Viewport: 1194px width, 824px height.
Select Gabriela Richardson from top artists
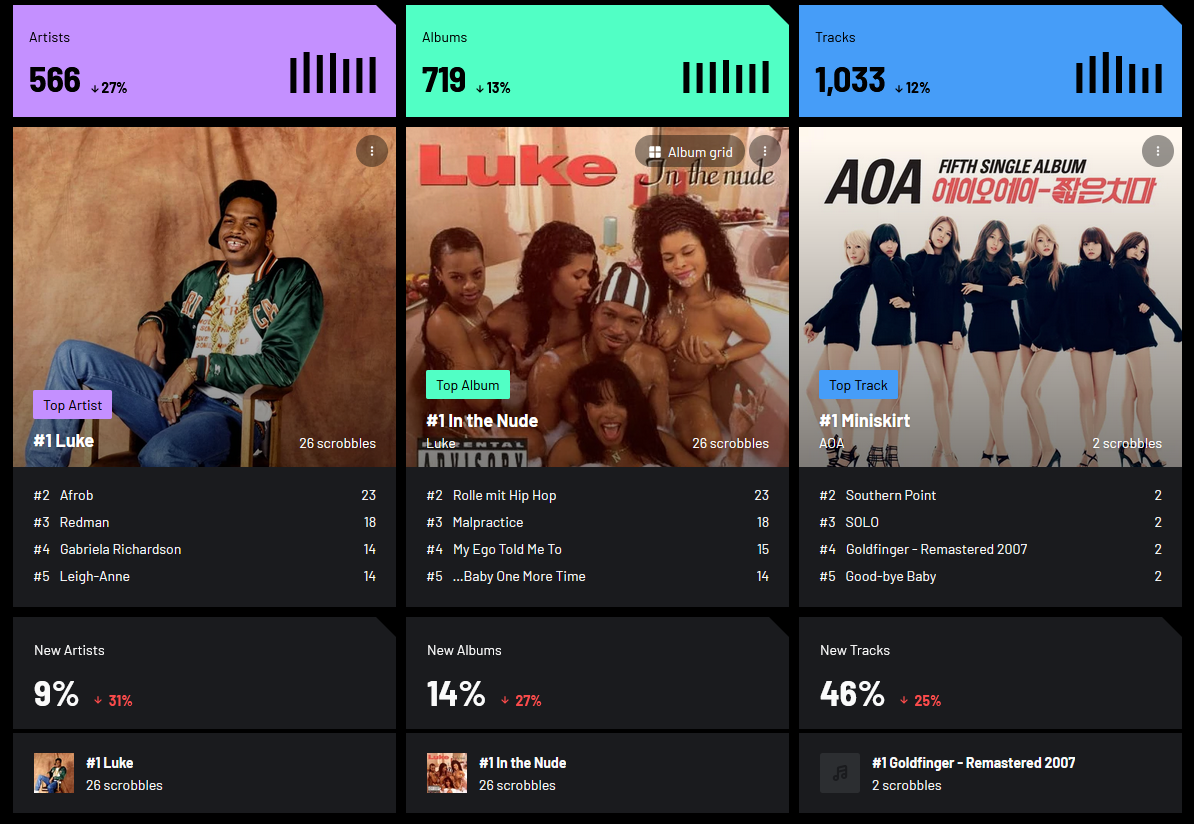pos(120,549)
